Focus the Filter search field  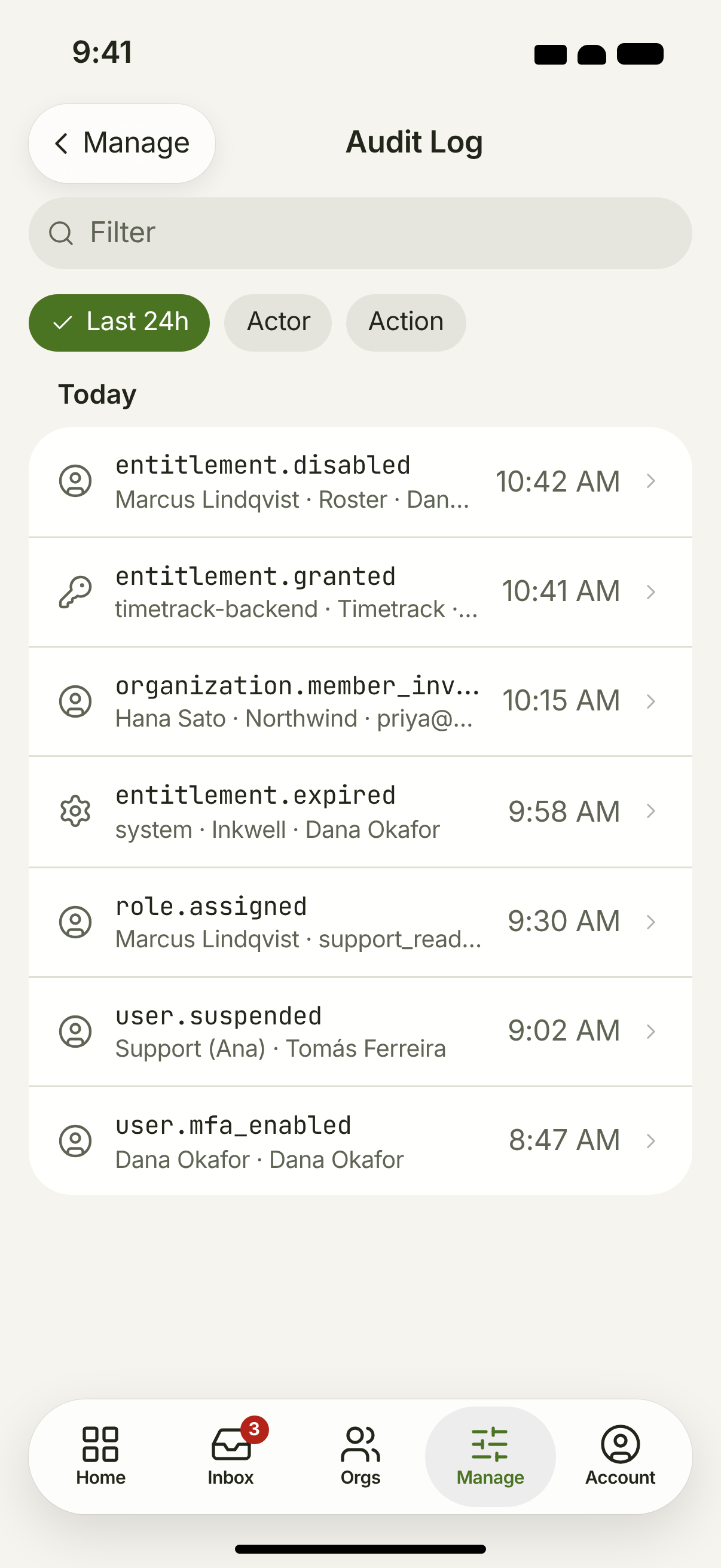click(360, 233)
